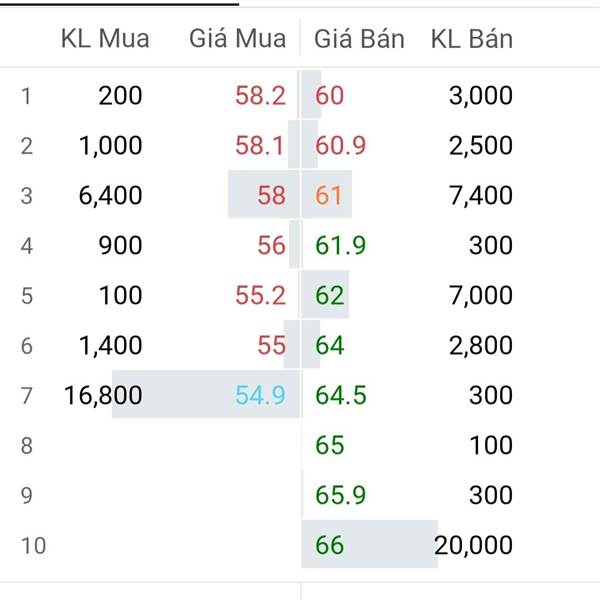Click sell volume 20,000

point(473,545)
